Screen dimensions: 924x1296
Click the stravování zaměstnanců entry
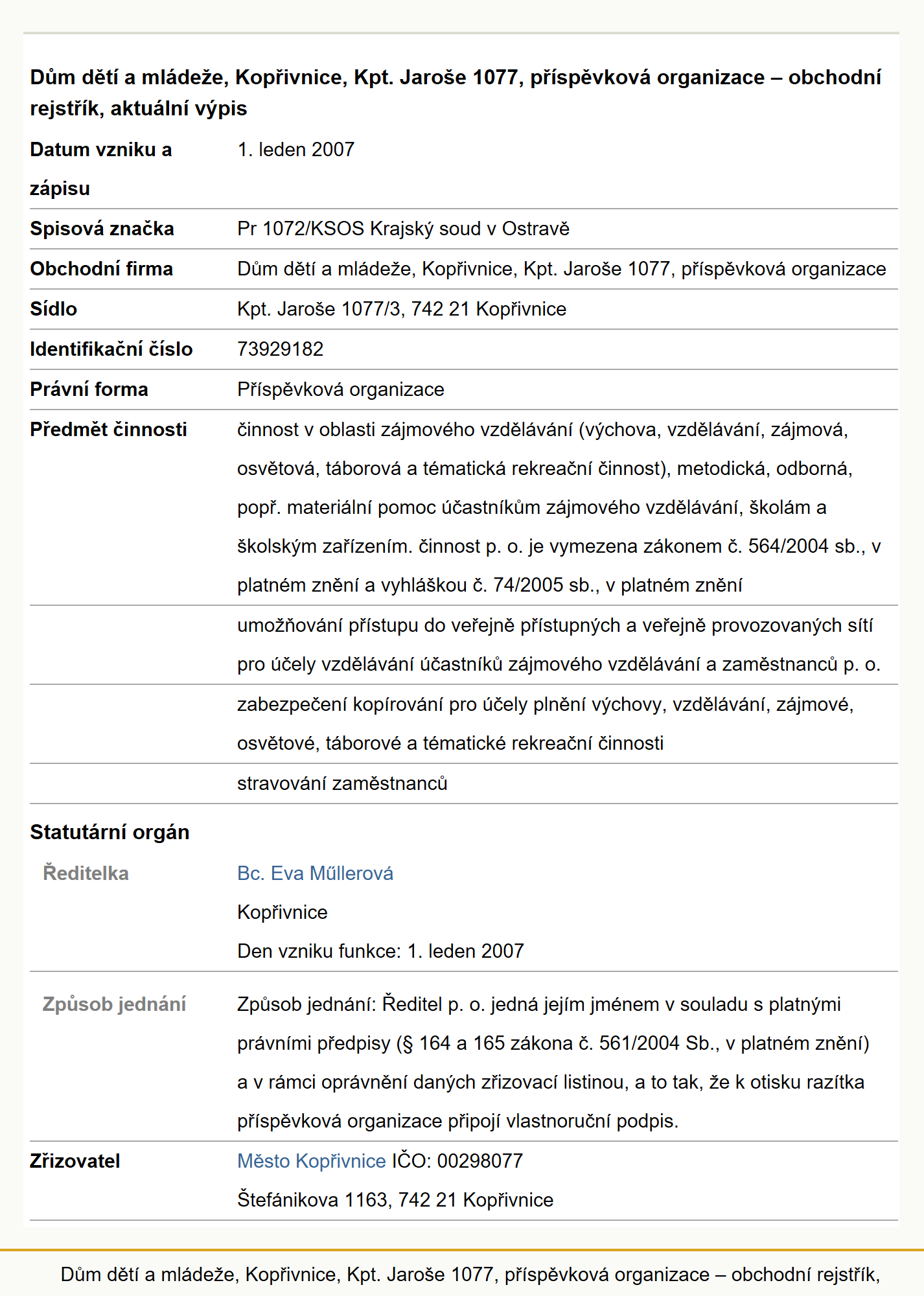pos(342,783)
